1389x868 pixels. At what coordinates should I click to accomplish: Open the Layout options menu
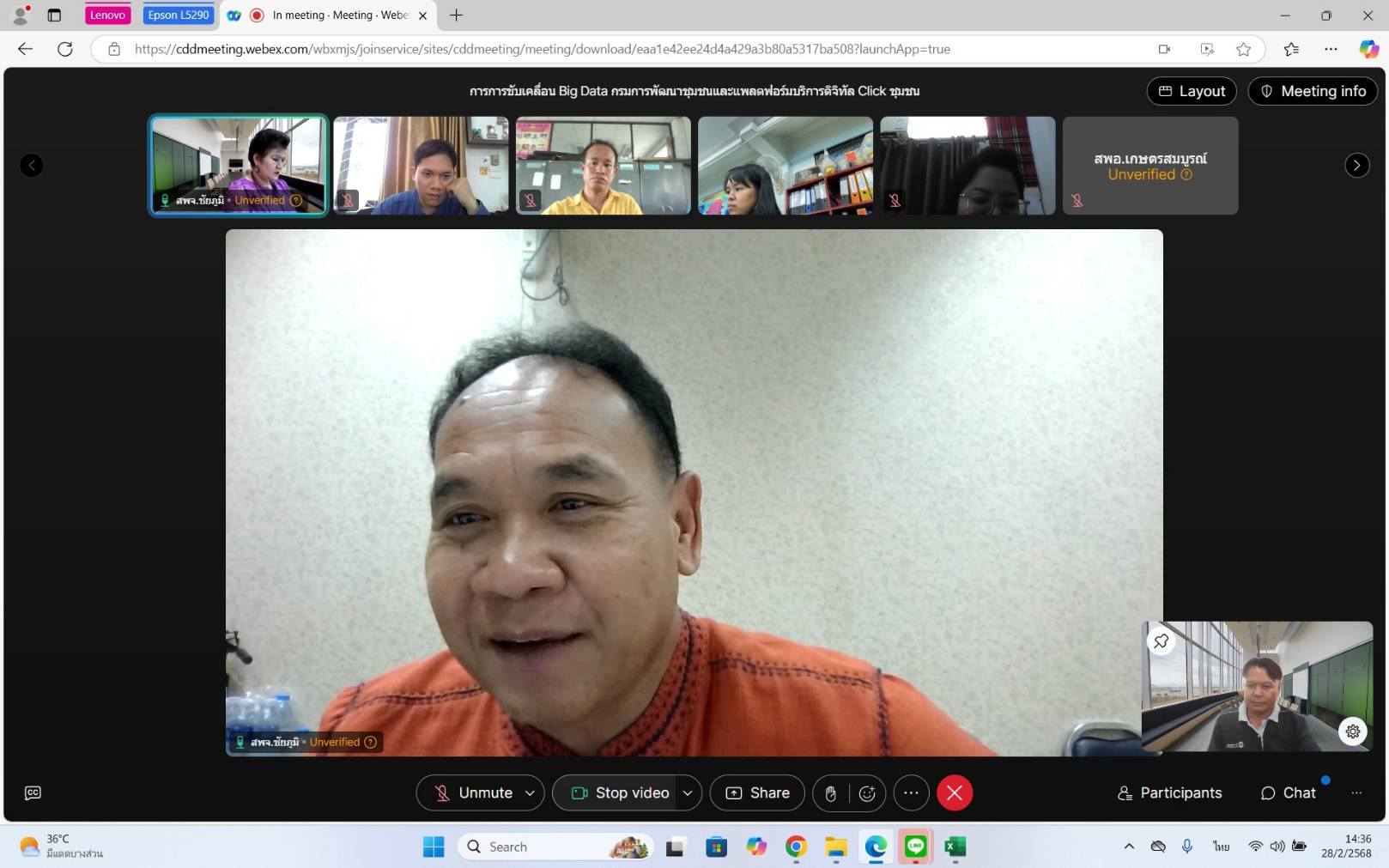1192,91
